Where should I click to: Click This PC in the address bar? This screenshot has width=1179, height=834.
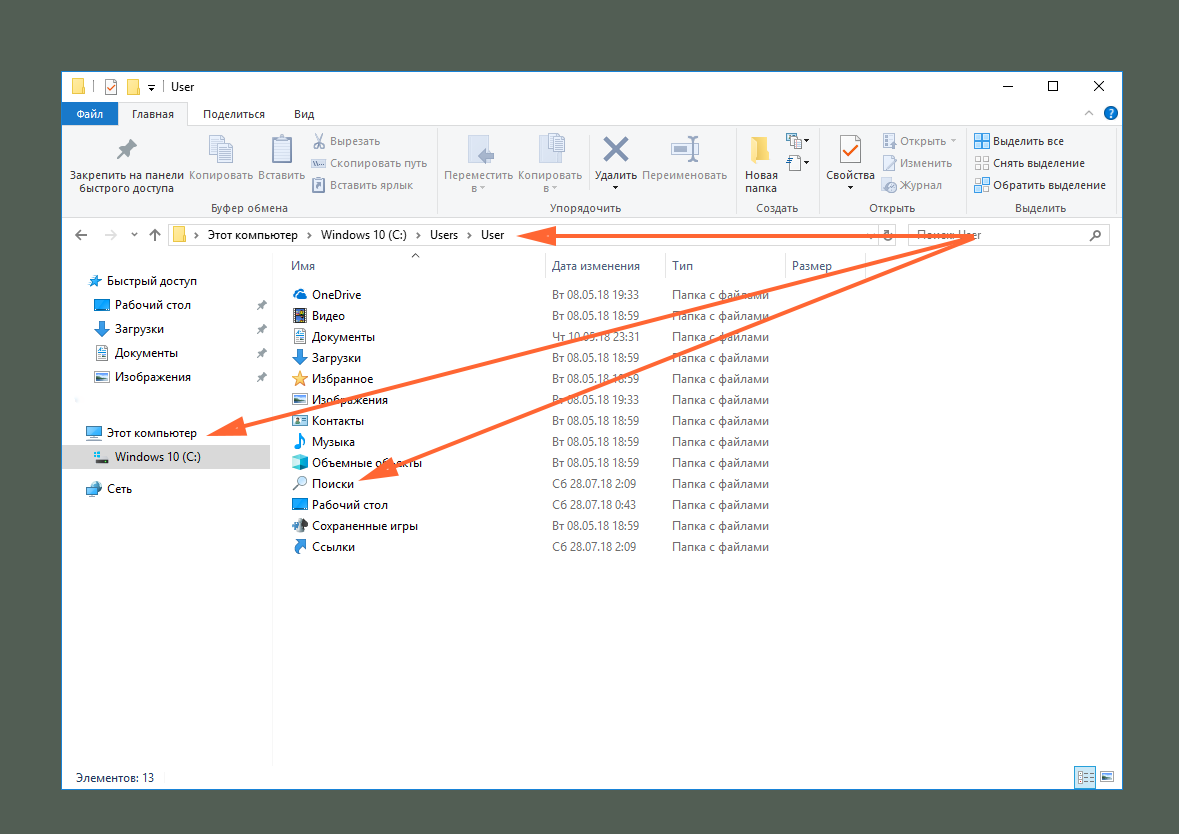[253, 235]
